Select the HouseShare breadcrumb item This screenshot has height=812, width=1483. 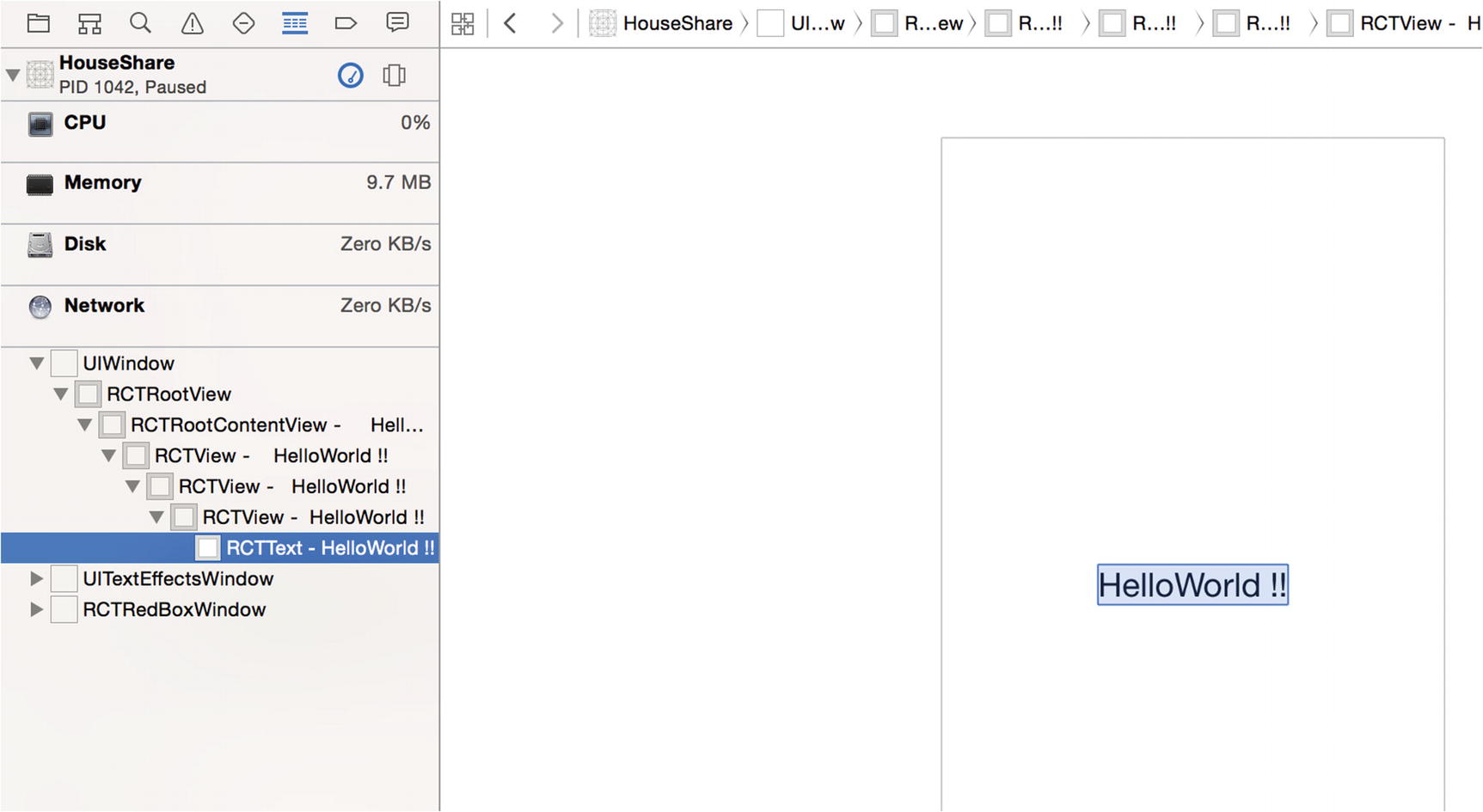click(662, 24)
